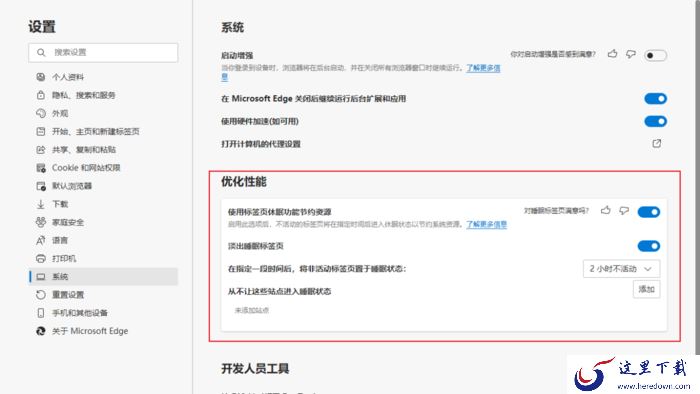Open 了解更多信息 link under 启动增强
The width and height of the screenshot is (700, 394).
coord(483,68)
